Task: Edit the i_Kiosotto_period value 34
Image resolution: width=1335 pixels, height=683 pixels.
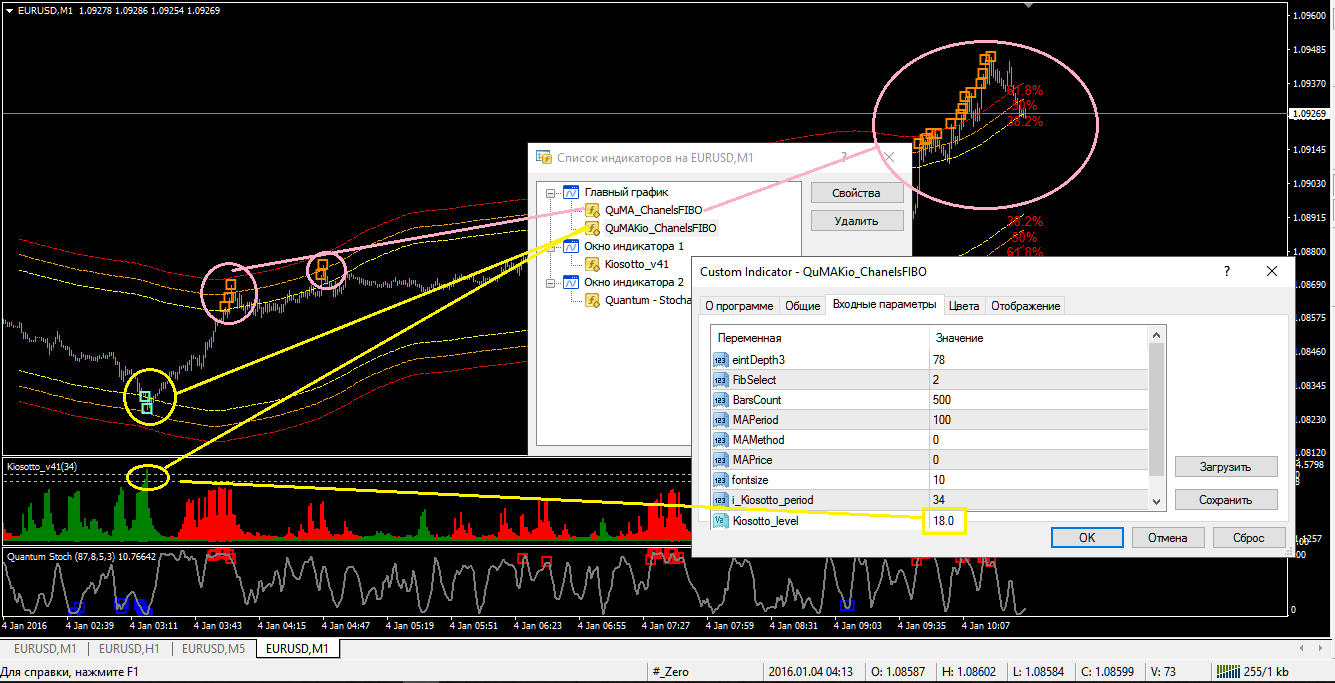Action: [1038, 500]
